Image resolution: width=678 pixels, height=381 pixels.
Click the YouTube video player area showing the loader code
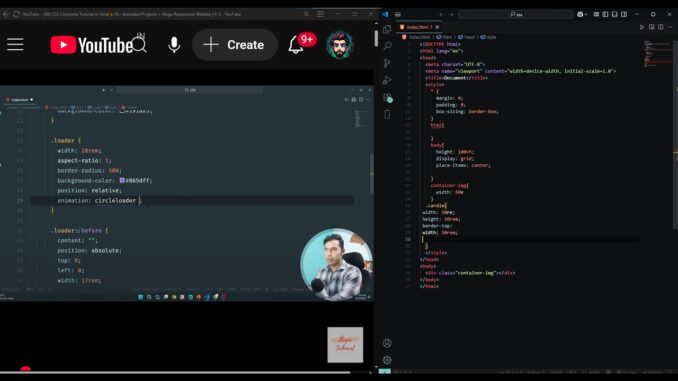point(187,193)
